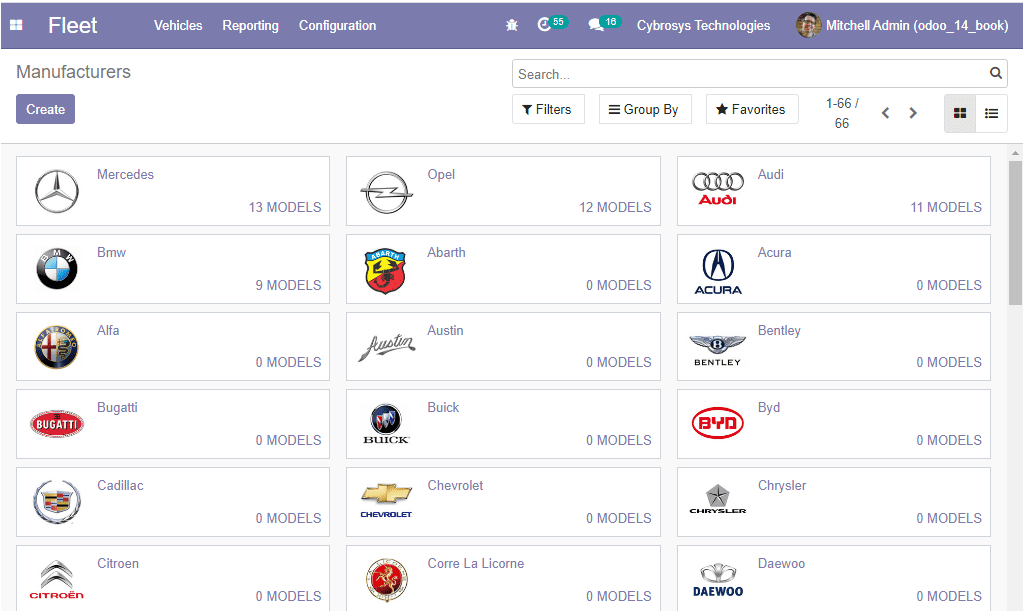Click the Chevrolet bowtie logo

pyautogui.click(x=386, y=501)
